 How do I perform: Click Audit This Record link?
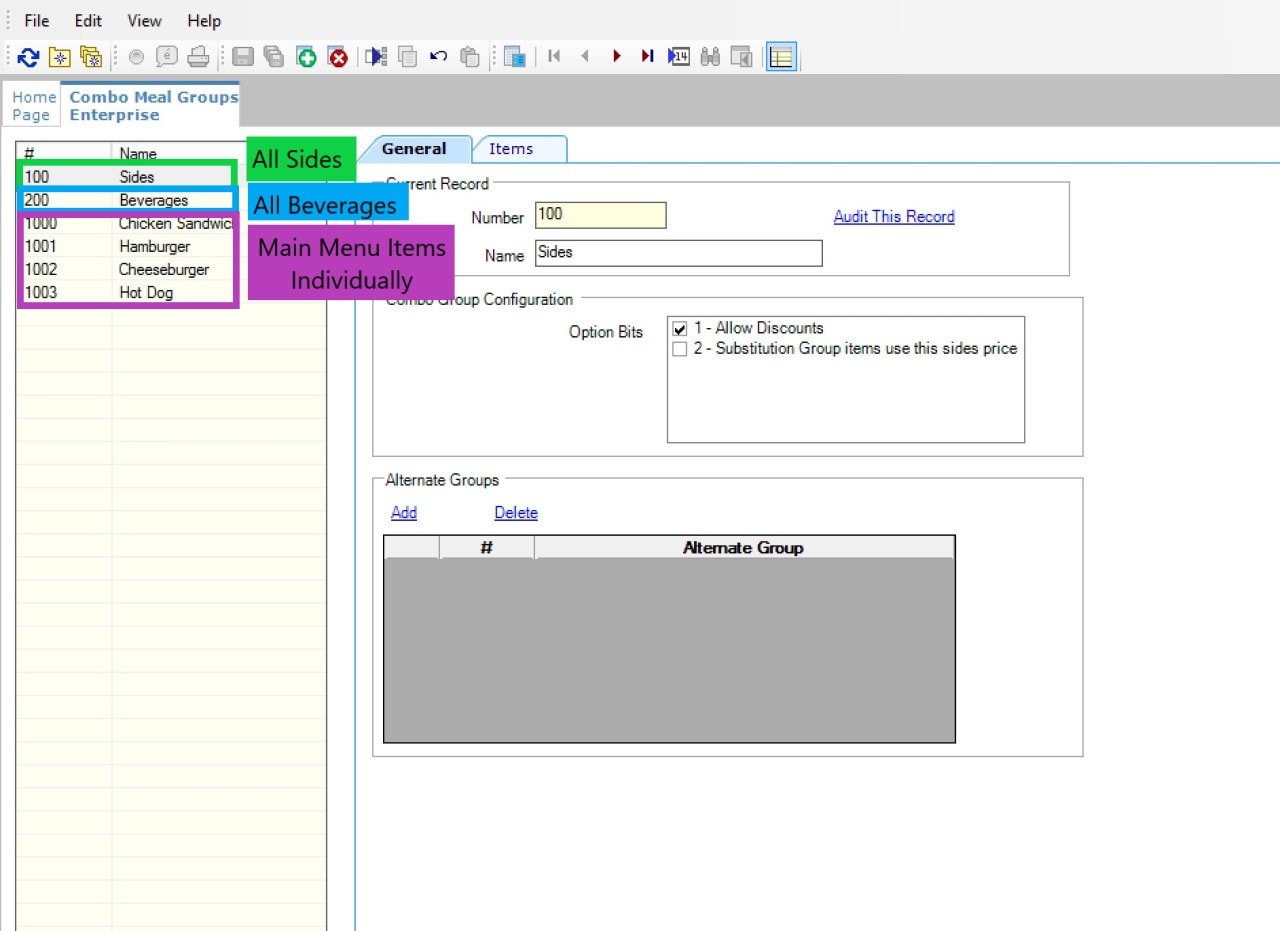click(894, 216)
